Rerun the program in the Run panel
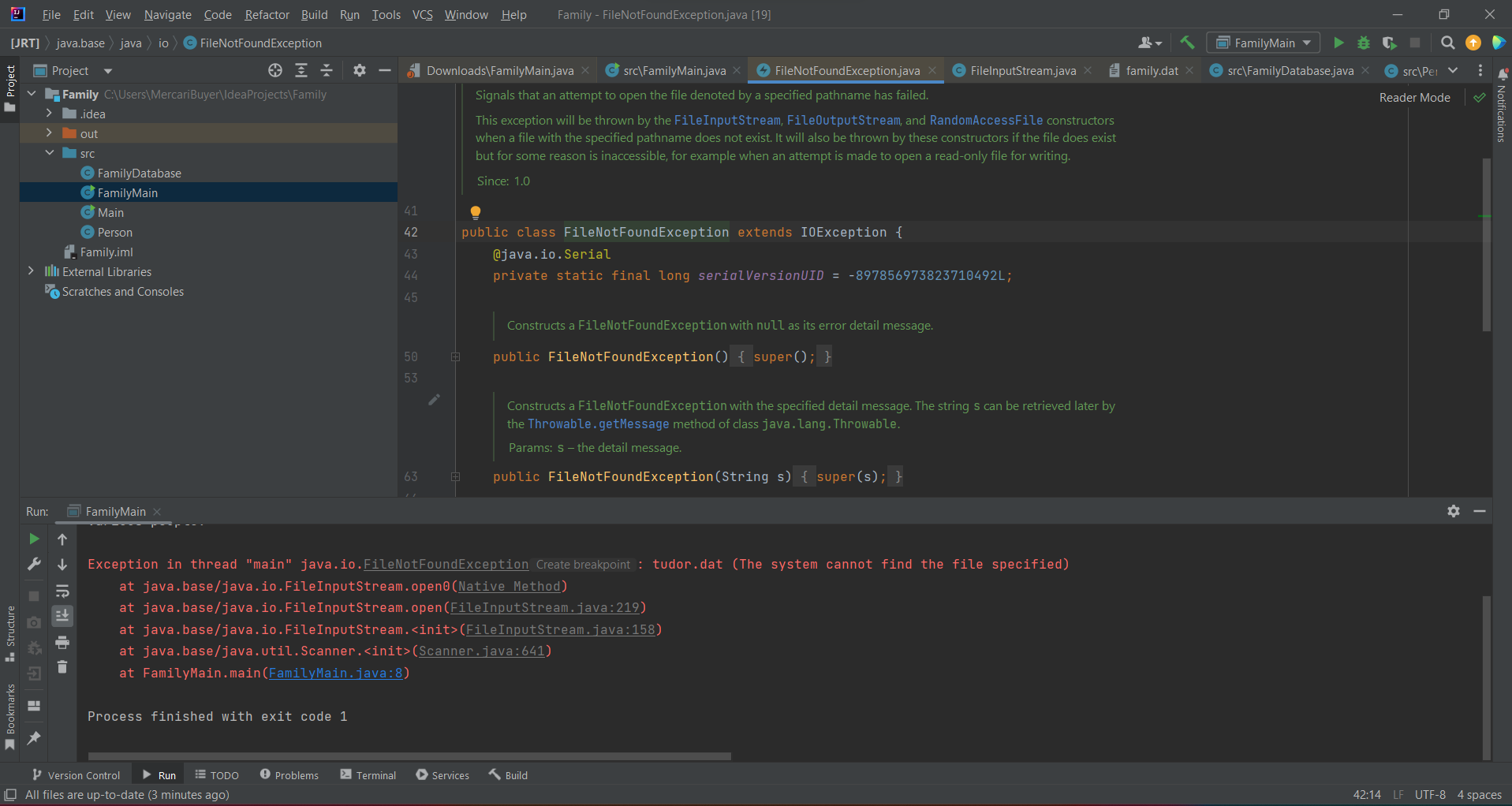Viewport: 1512px width, 806px height. [x=34, y=539]
